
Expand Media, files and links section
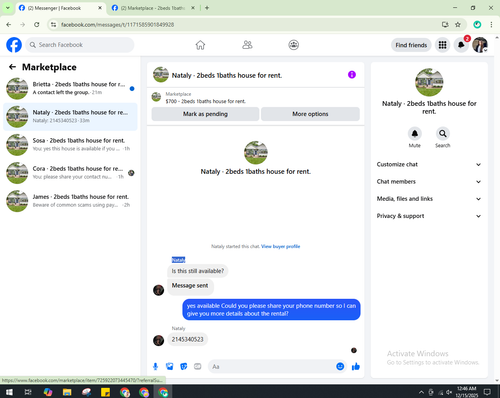click(x=429, y=199)
